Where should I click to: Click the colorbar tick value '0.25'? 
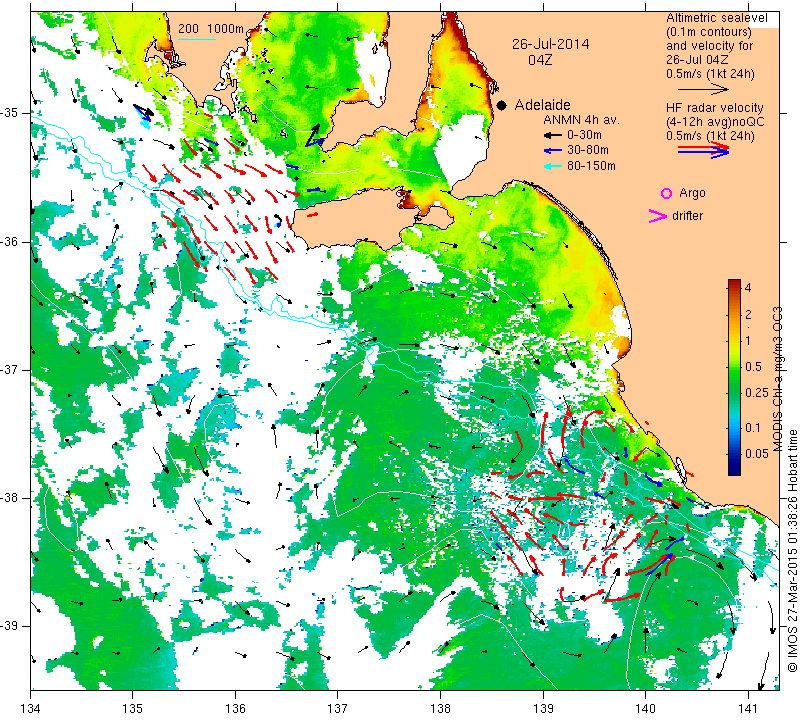756,392
